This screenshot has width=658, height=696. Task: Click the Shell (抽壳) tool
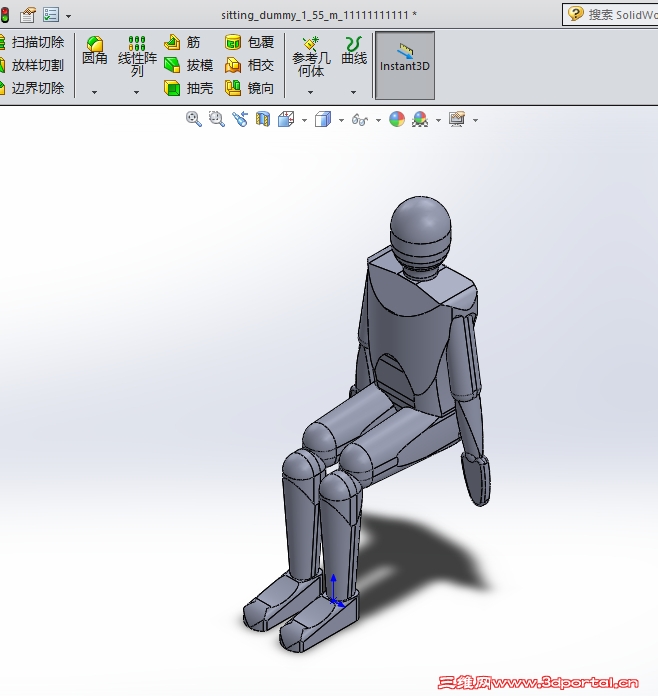tap(188, 88)
